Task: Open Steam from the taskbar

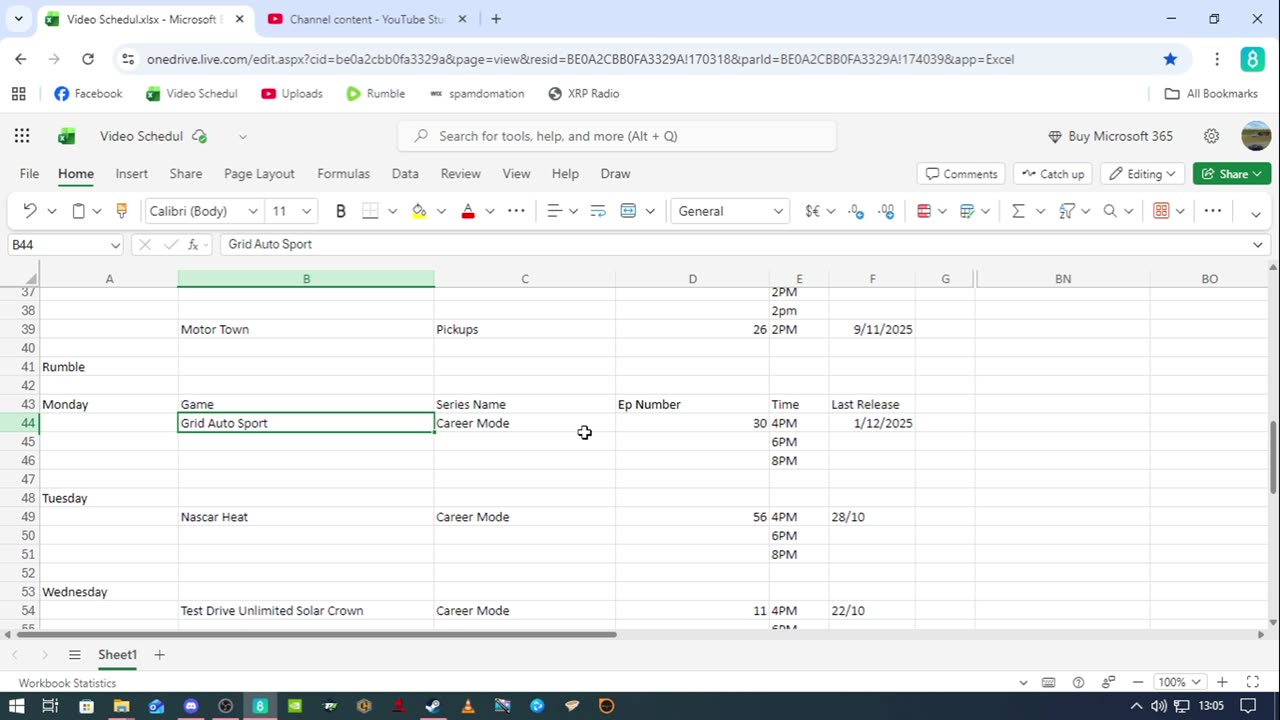Action: 433,706
